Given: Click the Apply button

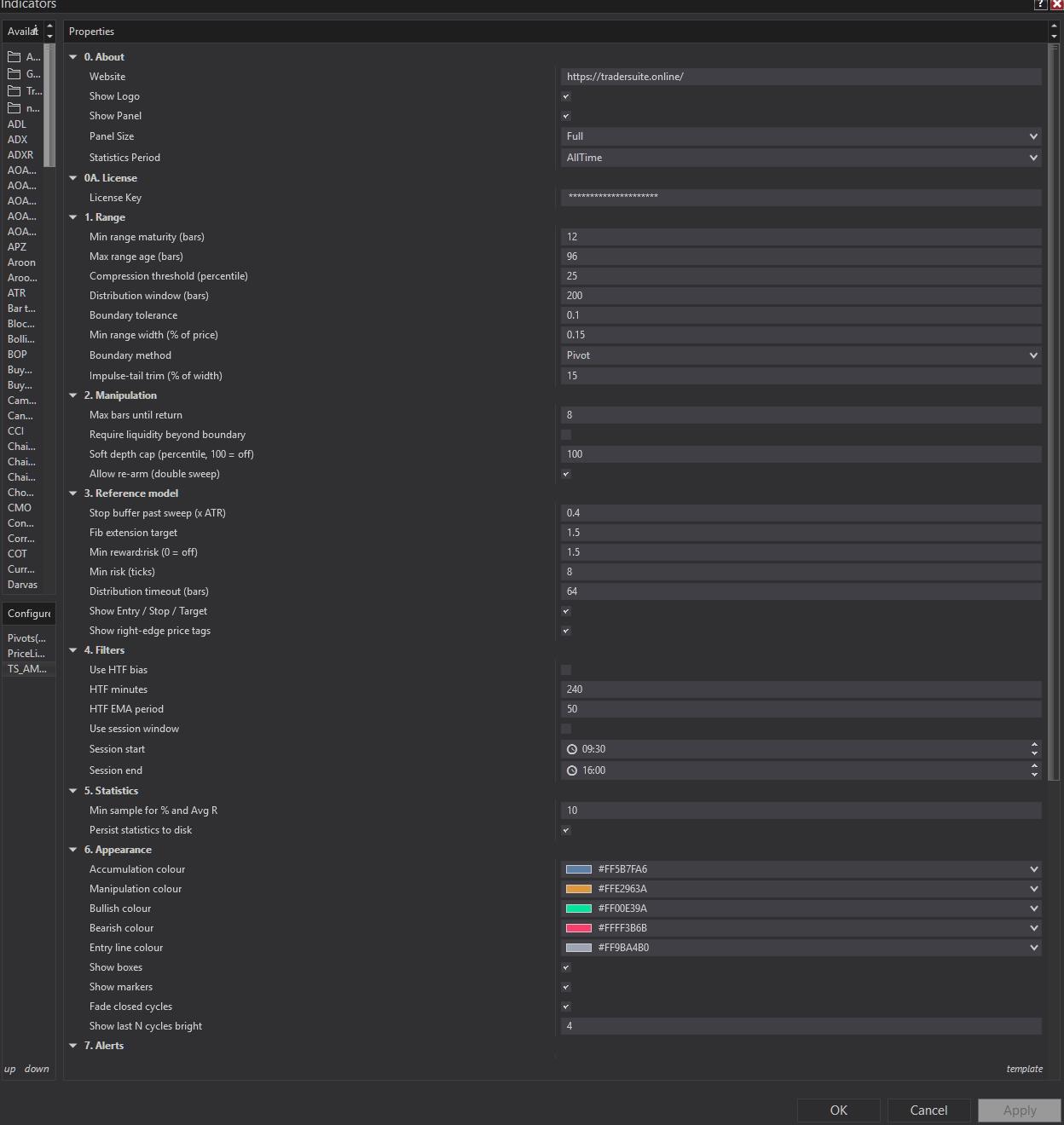Looking at the screenshot, I should 1020,1111.
